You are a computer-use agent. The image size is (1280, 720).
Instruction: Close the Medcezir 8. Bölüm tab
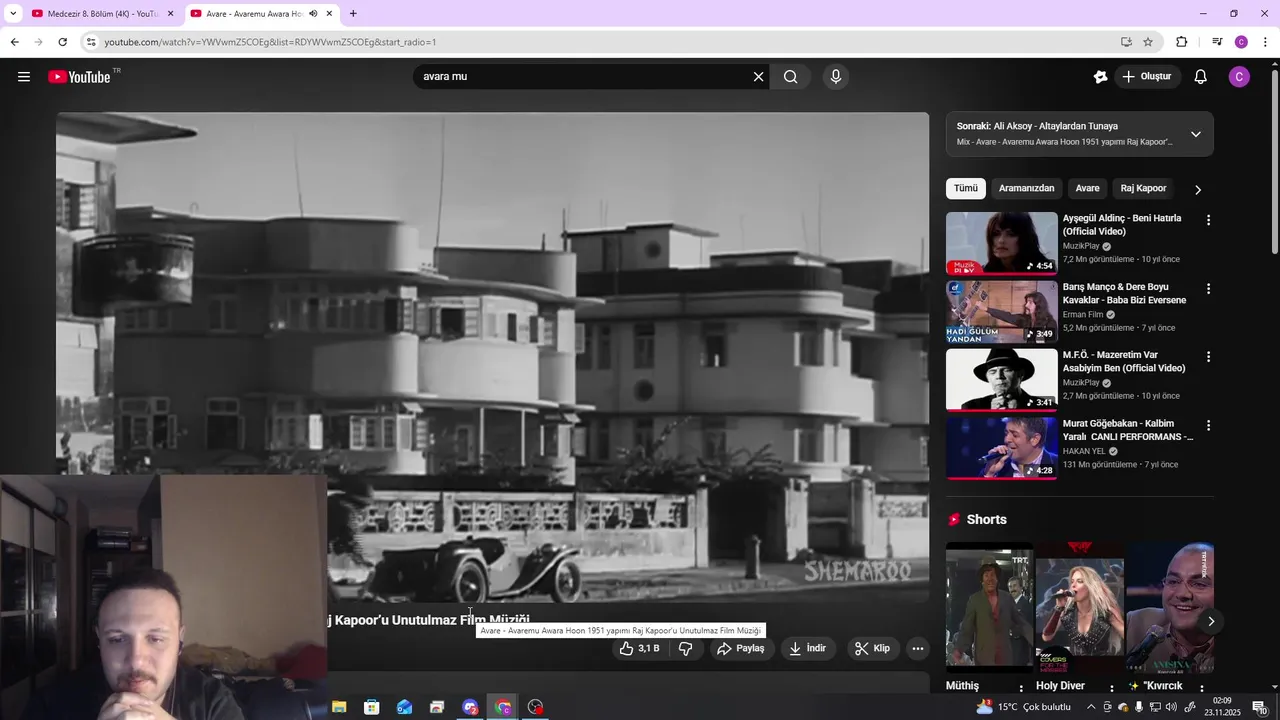pos(170,14)
